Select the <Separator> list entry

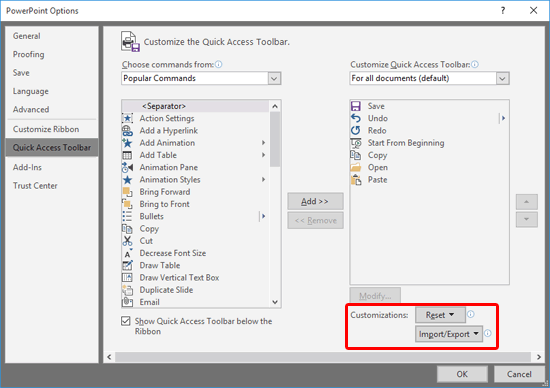click(196, 106)
